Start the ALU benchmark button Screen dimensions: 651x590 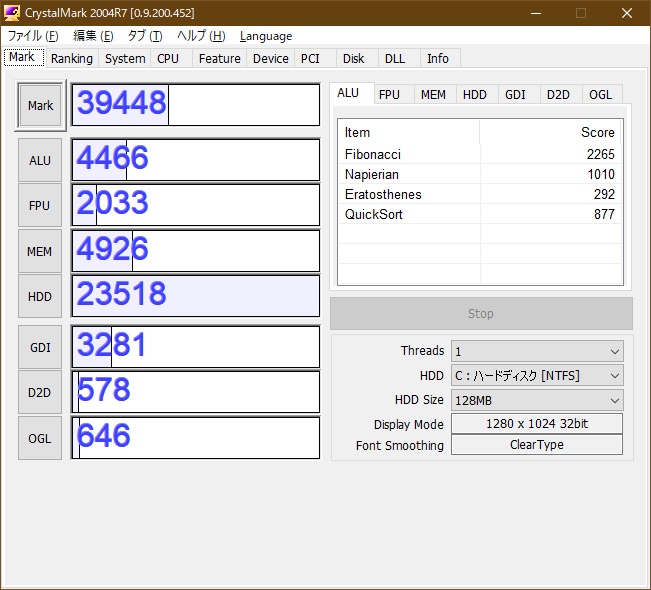click(40, 160)
